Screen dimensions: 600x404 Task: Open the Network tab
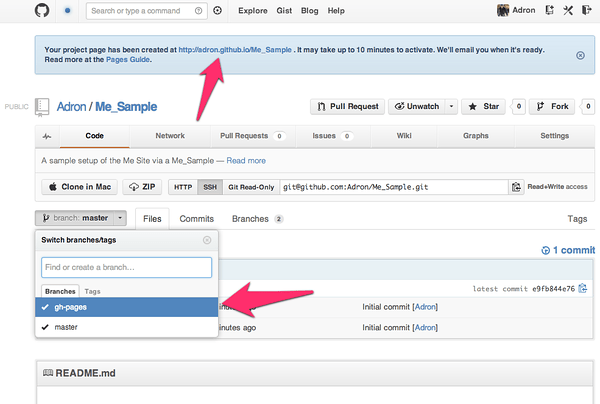pos(170,136)
